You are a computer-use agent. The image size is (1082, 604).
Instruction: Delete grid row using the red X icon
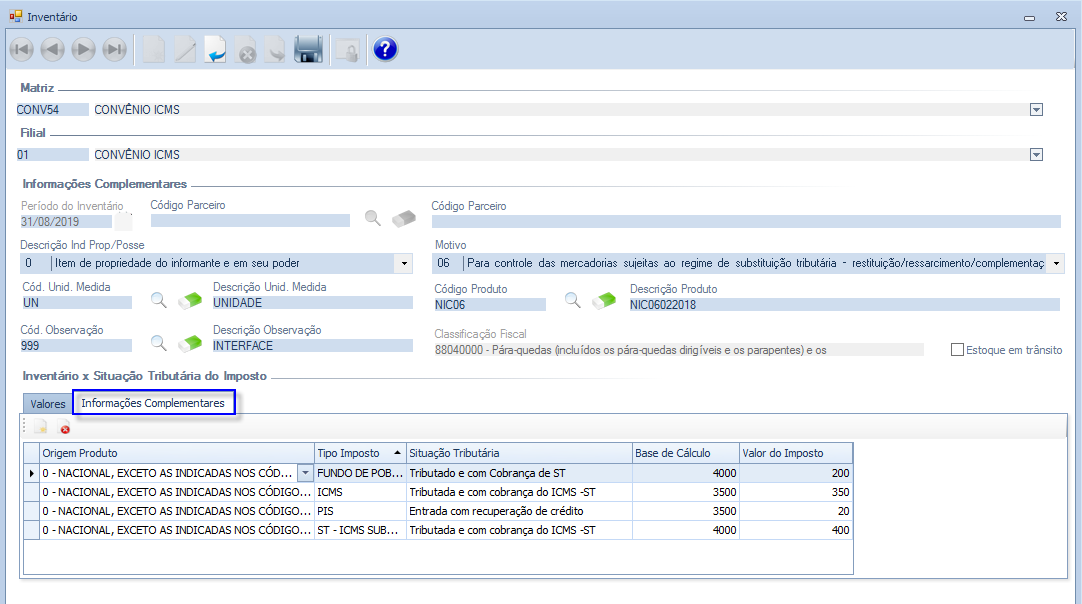[x=65, y=429]
